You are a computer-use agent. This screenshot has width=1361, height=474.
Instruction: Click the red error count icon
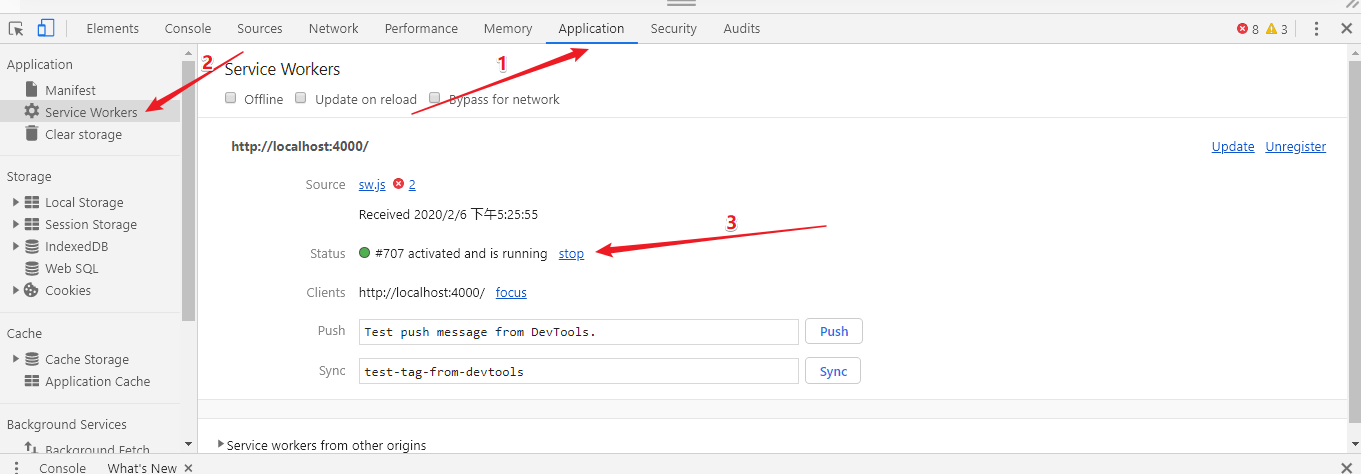(x=1242, y=29)
